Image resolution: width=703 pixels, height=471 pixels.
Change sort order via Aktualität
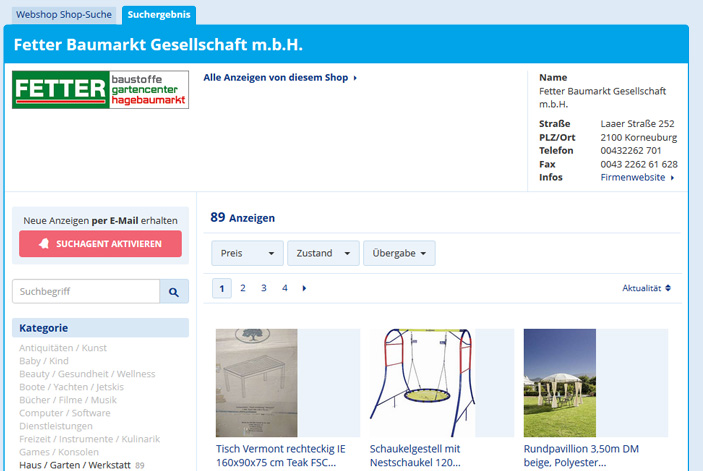click(x=646, y=288)
